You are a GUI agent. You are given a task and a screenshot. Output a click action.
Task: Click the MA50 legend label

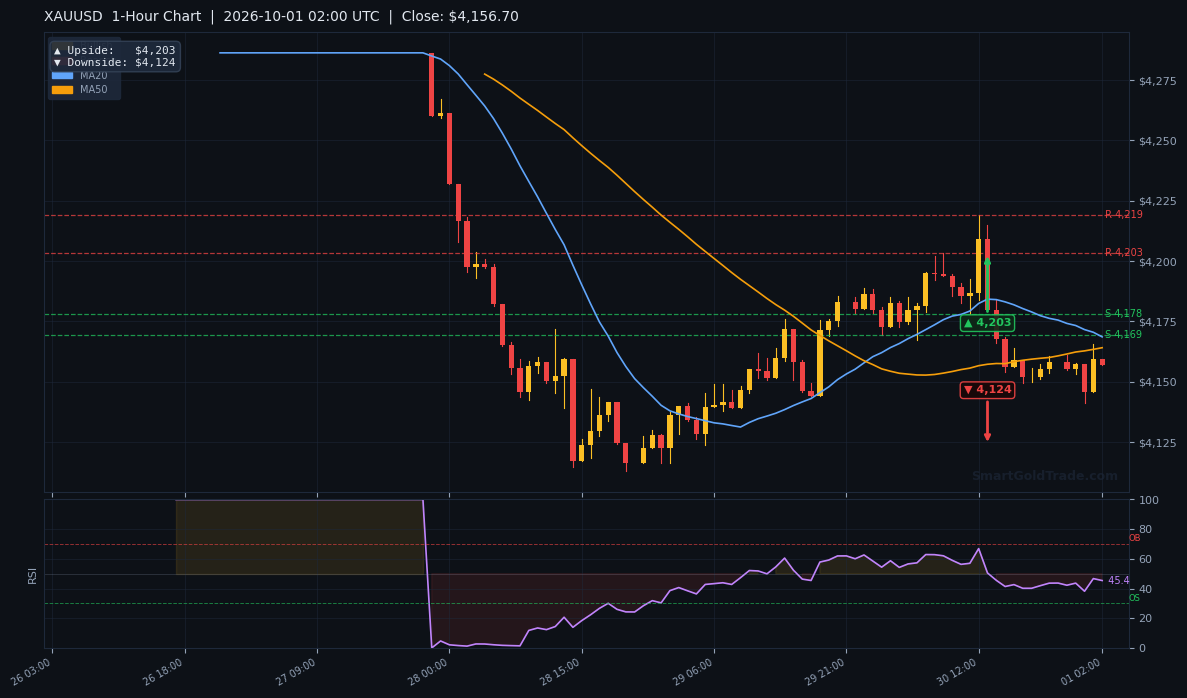coord(94,89)
